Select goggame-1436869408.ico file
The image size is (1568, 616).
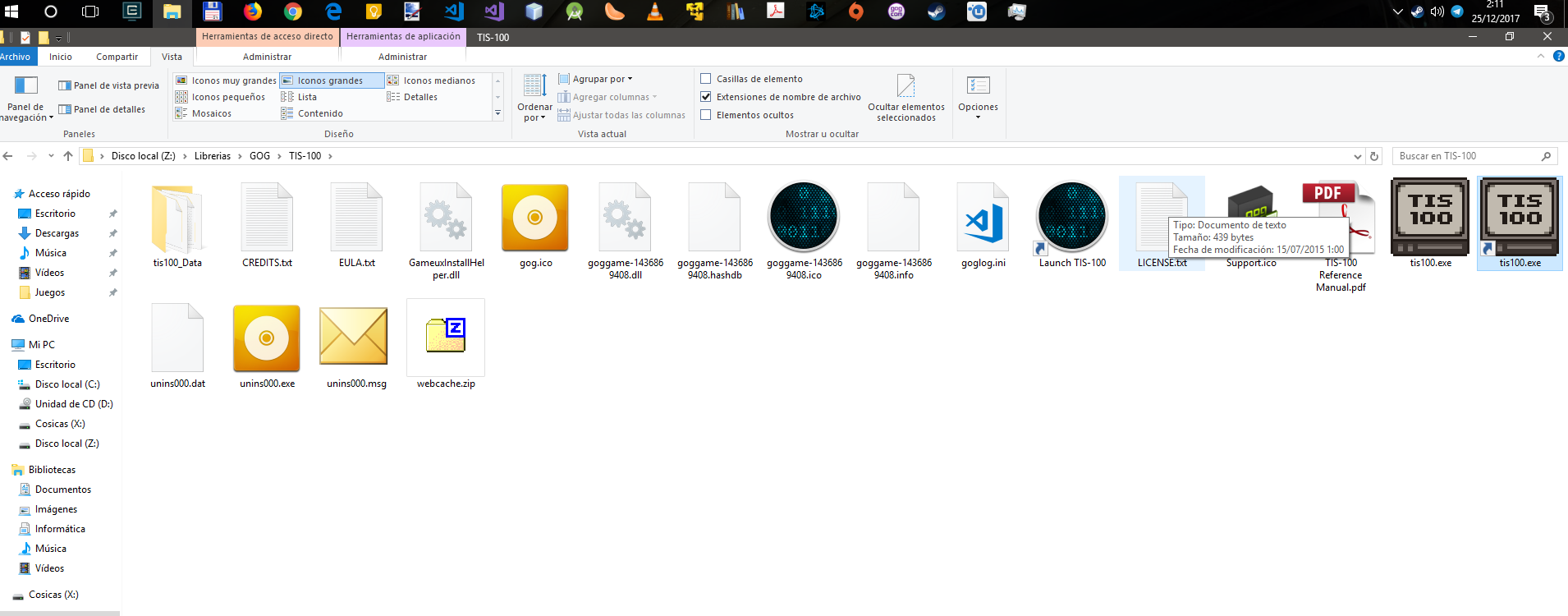click(804, 232)
